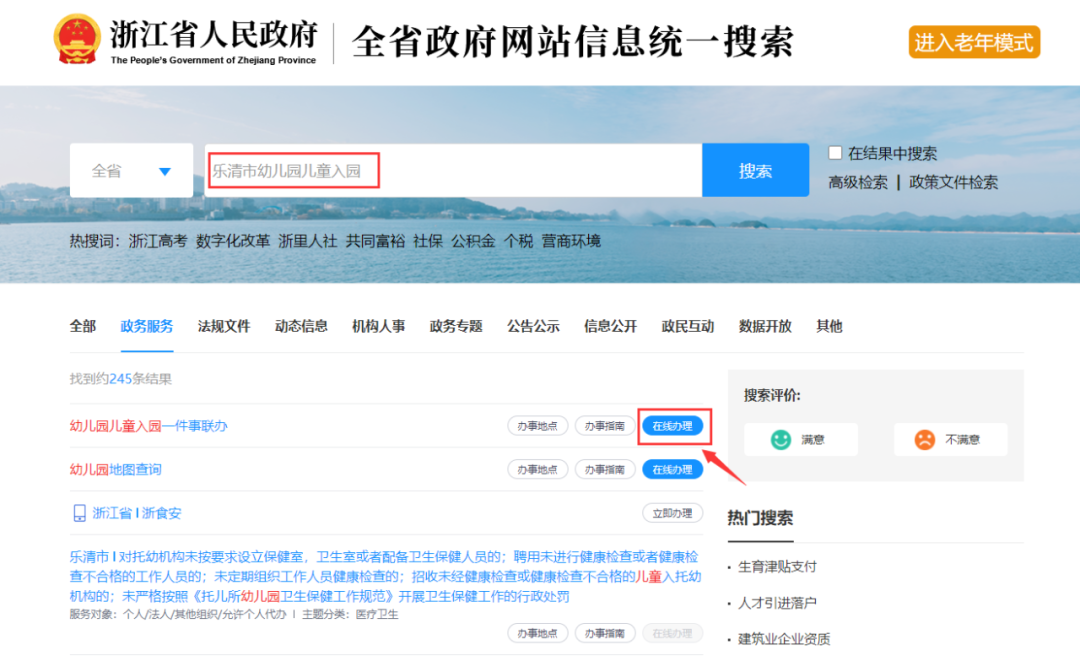Image resolution: width=1080 pixels, height=656 pixels.
Task: Click the green smiley 满意 icon
Action: (x=780, y=439)
